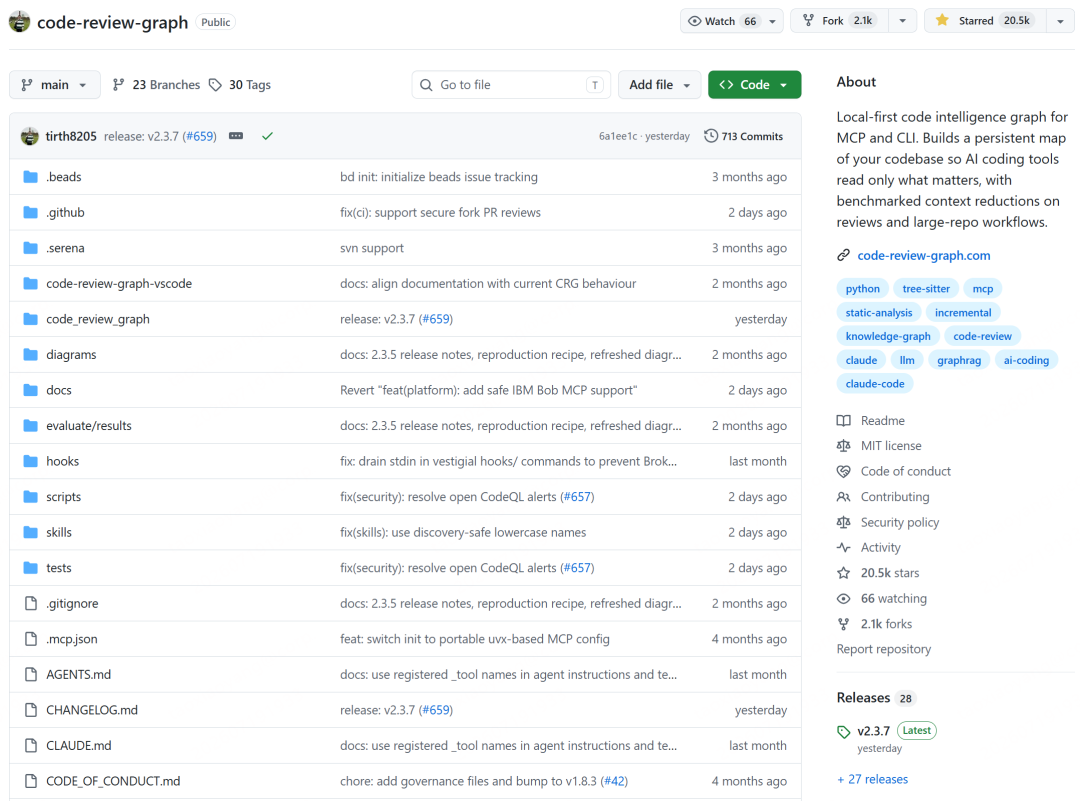Image resolution: width=1080 pixels, height=801 pixels.
Task: Click the Watch button with 66 watchers
Action: [x=722, y=21]
